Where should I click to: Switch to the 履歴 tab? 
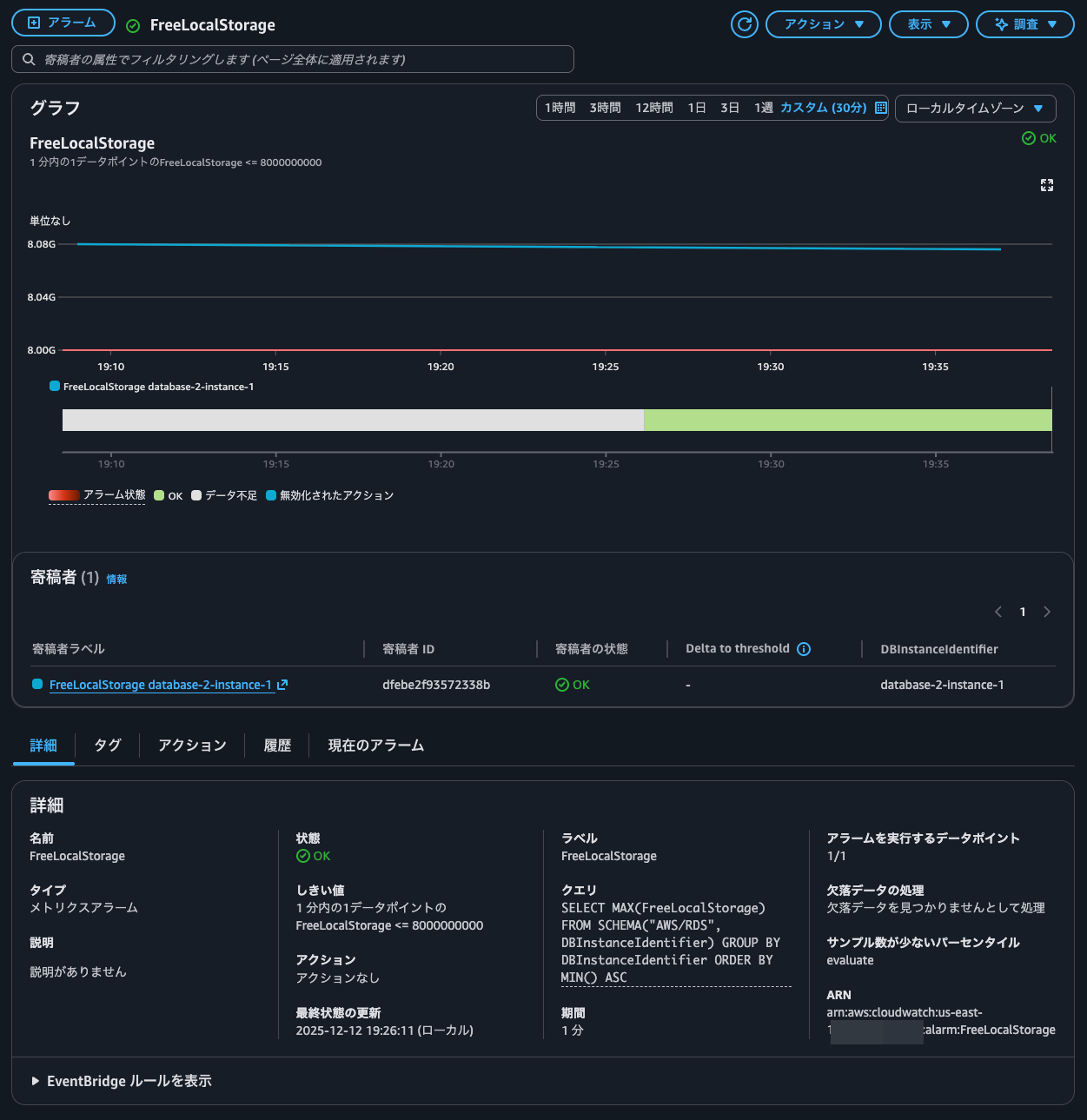pos(276,746)
